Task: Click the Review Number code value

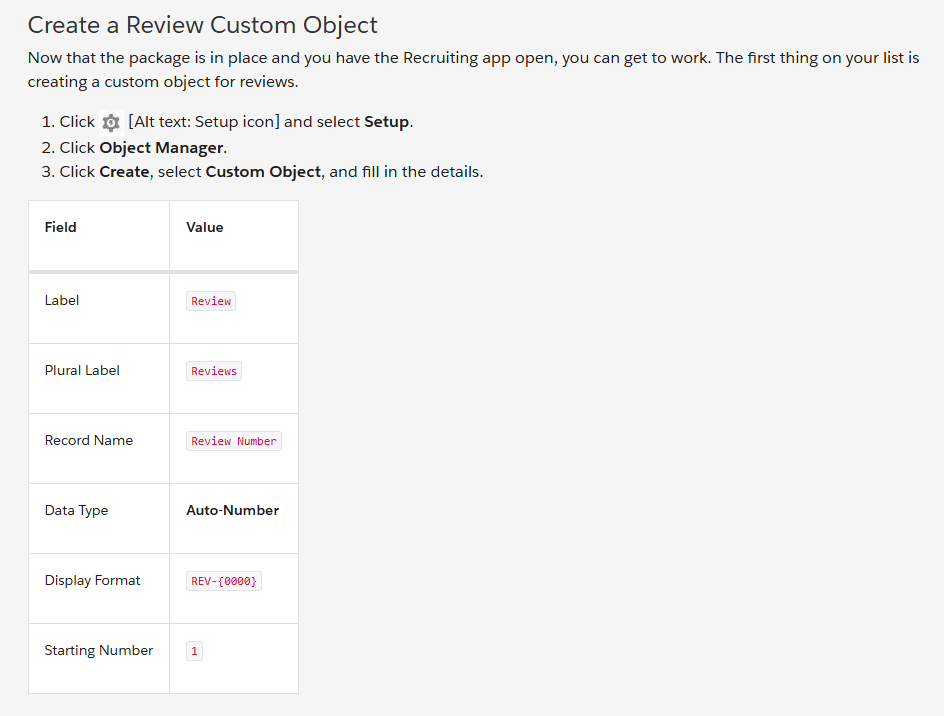Action: click(x=234, y=441)
